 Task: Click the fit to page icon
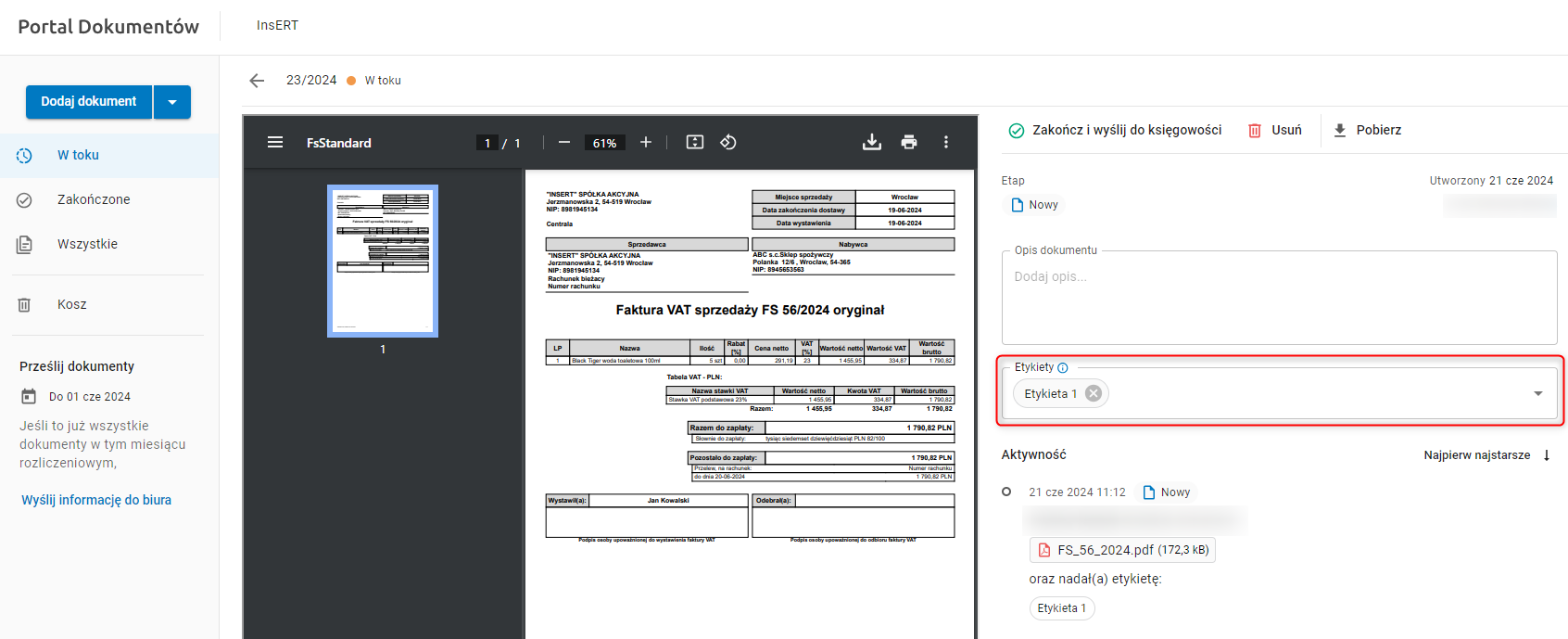(695, 142)
